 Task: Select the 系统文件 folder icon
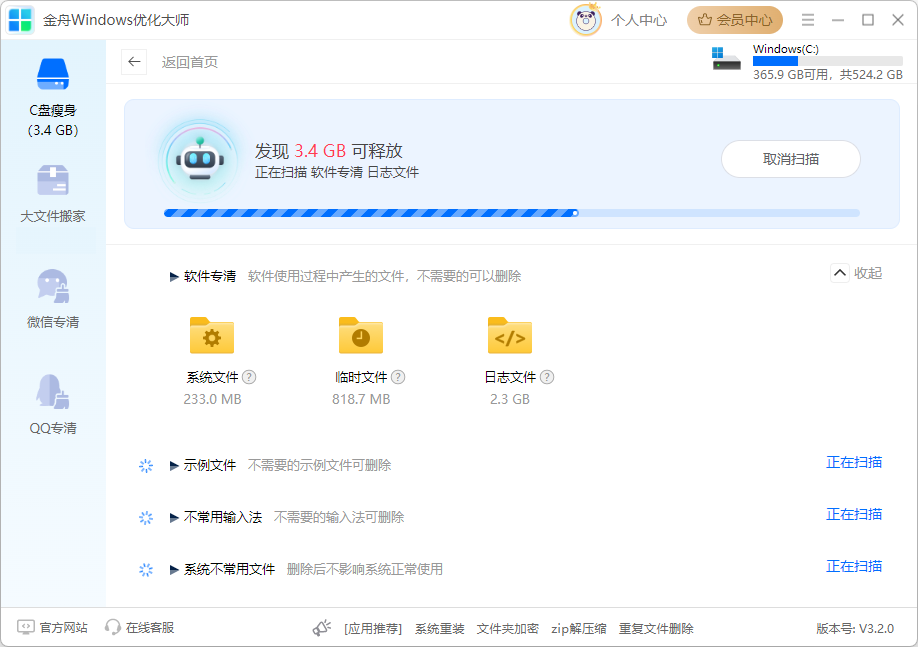tap(212, 335)
